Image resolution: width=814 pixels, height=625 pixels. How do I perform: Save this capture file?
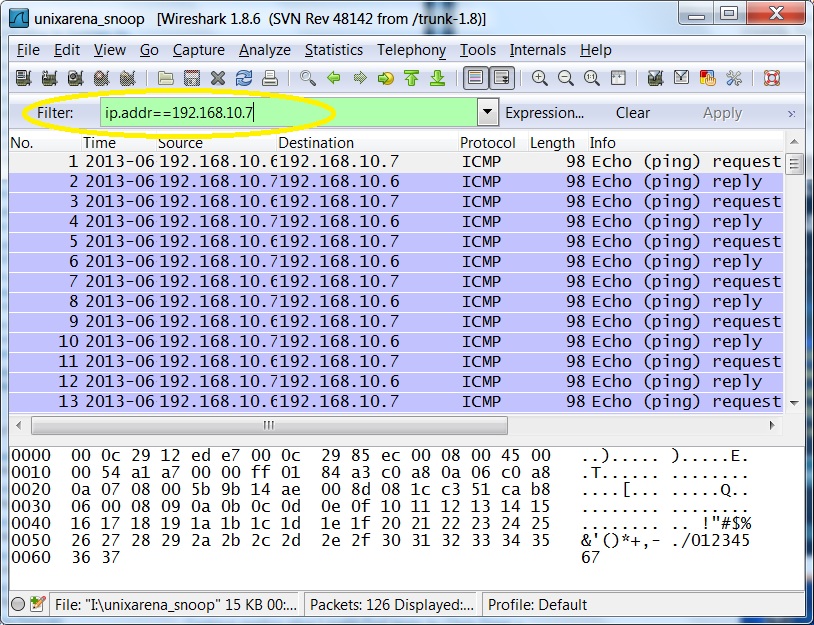(x=192, y=78)
